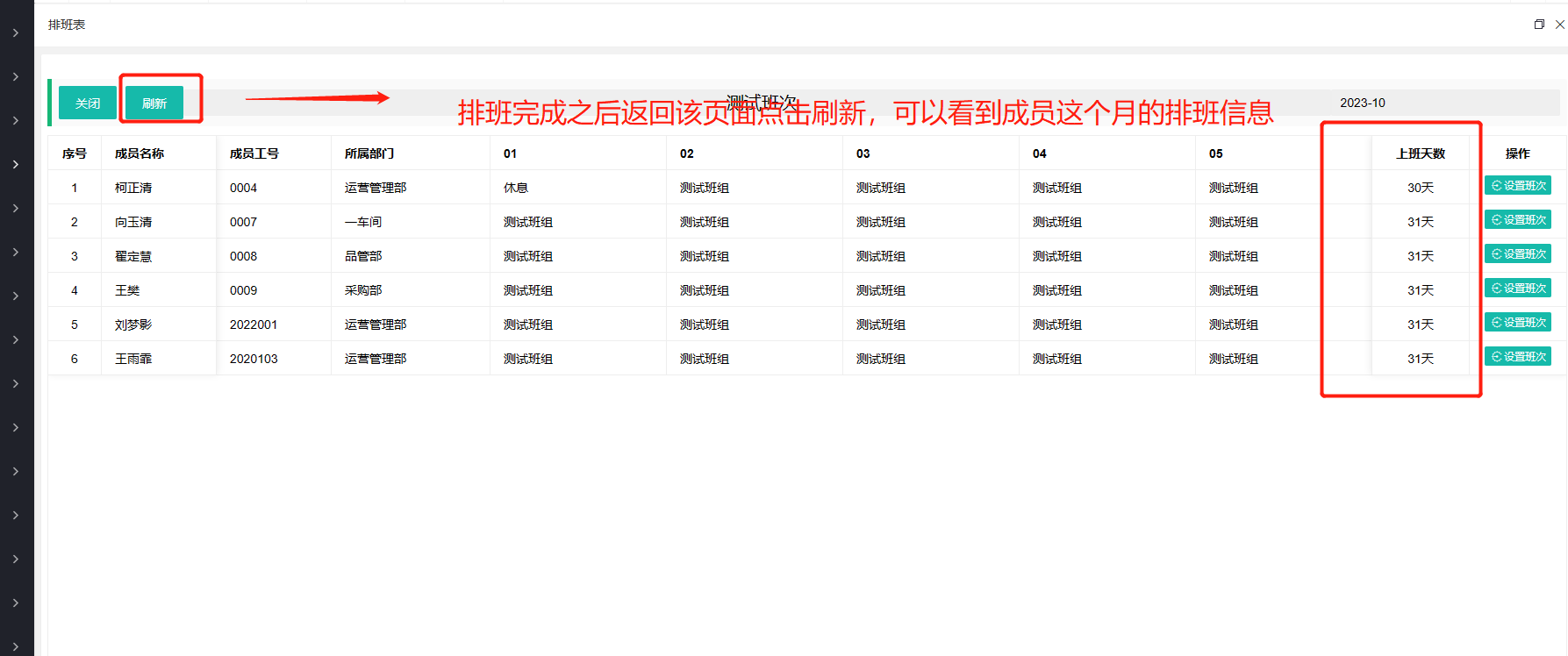Open 设置班次 for member 王樊
Viewport: 1568px width, 656px height.
[x=1518, y=289]
